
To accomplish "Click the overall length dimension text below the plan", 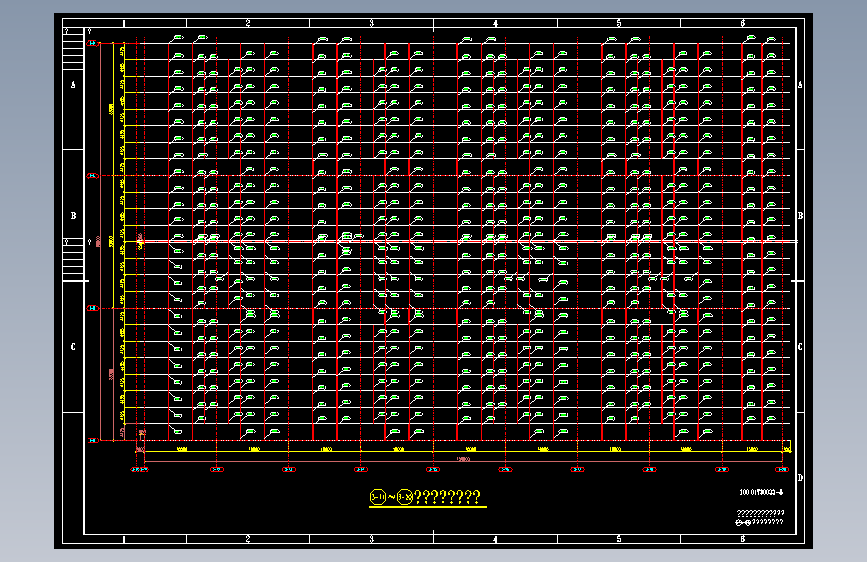I will pyautogui.click(x=463, y=459).
